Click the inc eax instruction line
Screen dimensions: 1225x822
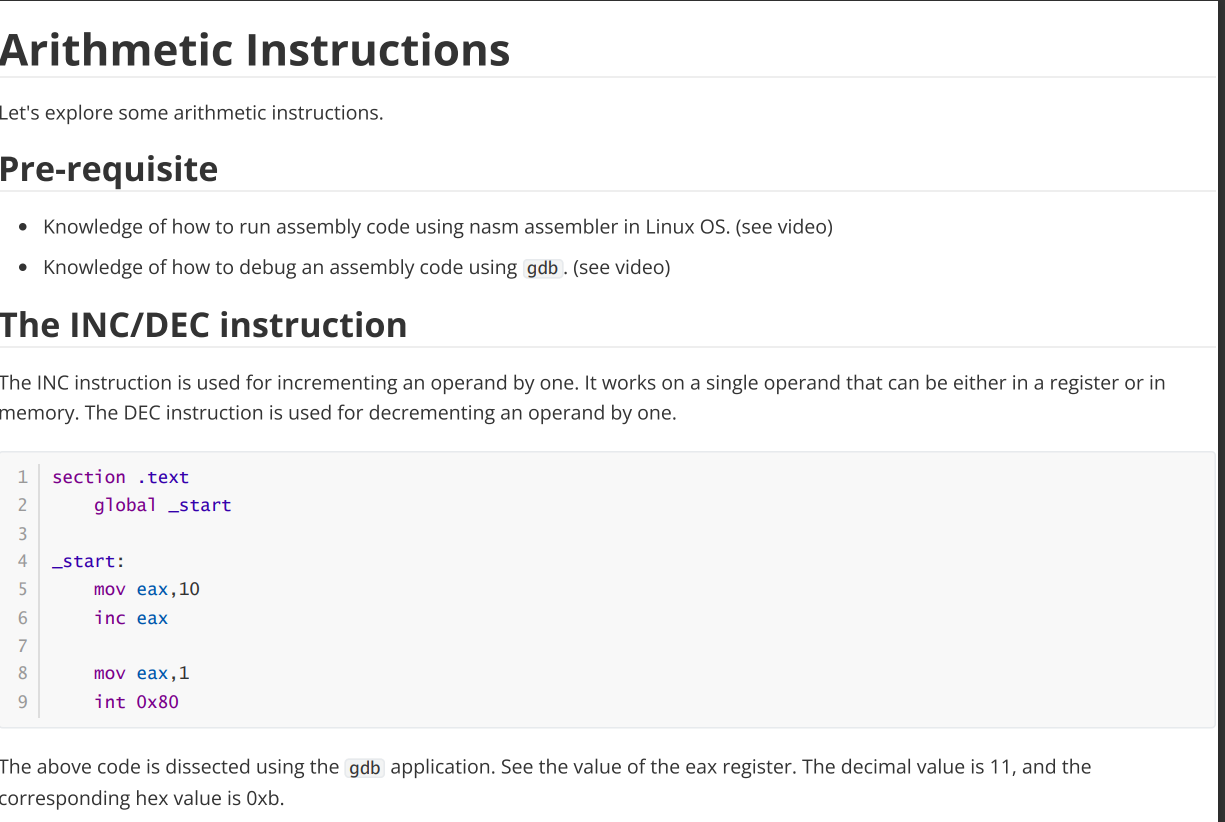click(130, 618)
